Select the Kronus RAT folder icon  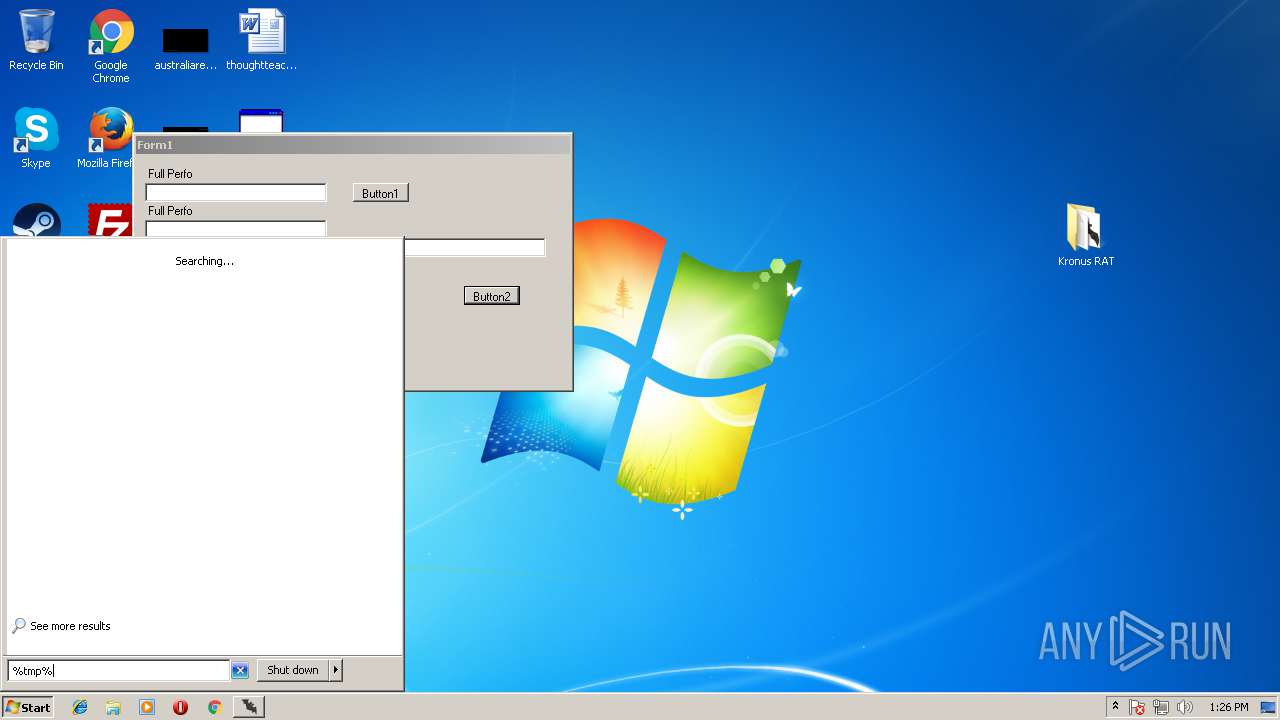pos(1085,235)
